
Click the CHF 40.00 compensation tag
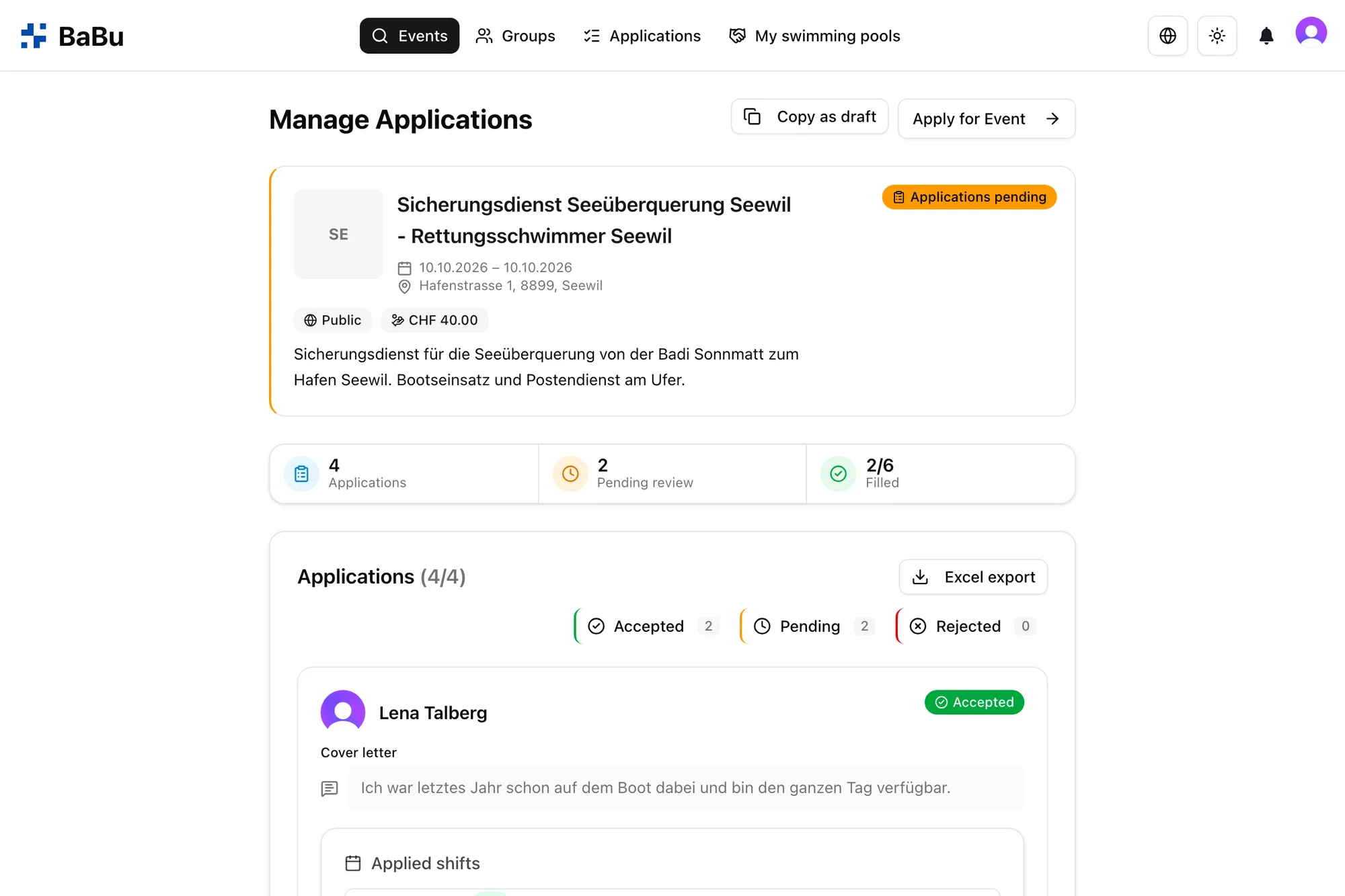pyautogui.click(x=434, y=320)
